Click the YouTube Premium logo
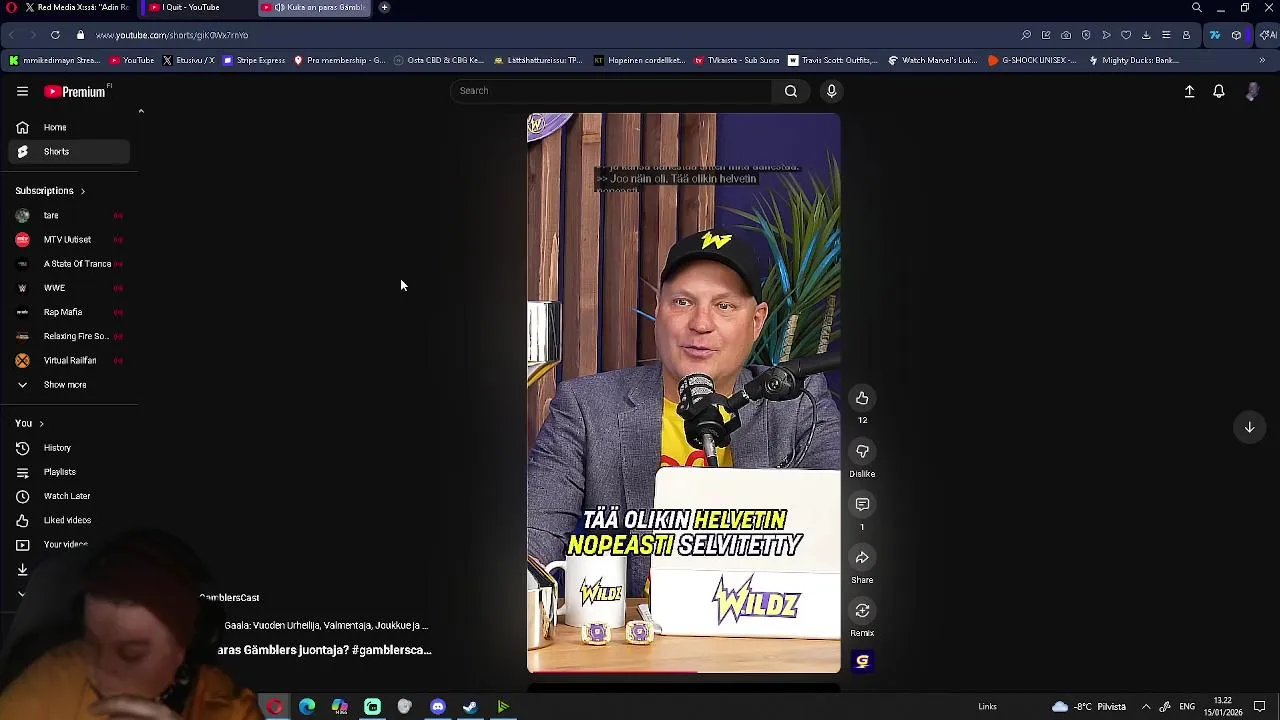The image size is (1280, 720). click(75, 91)
